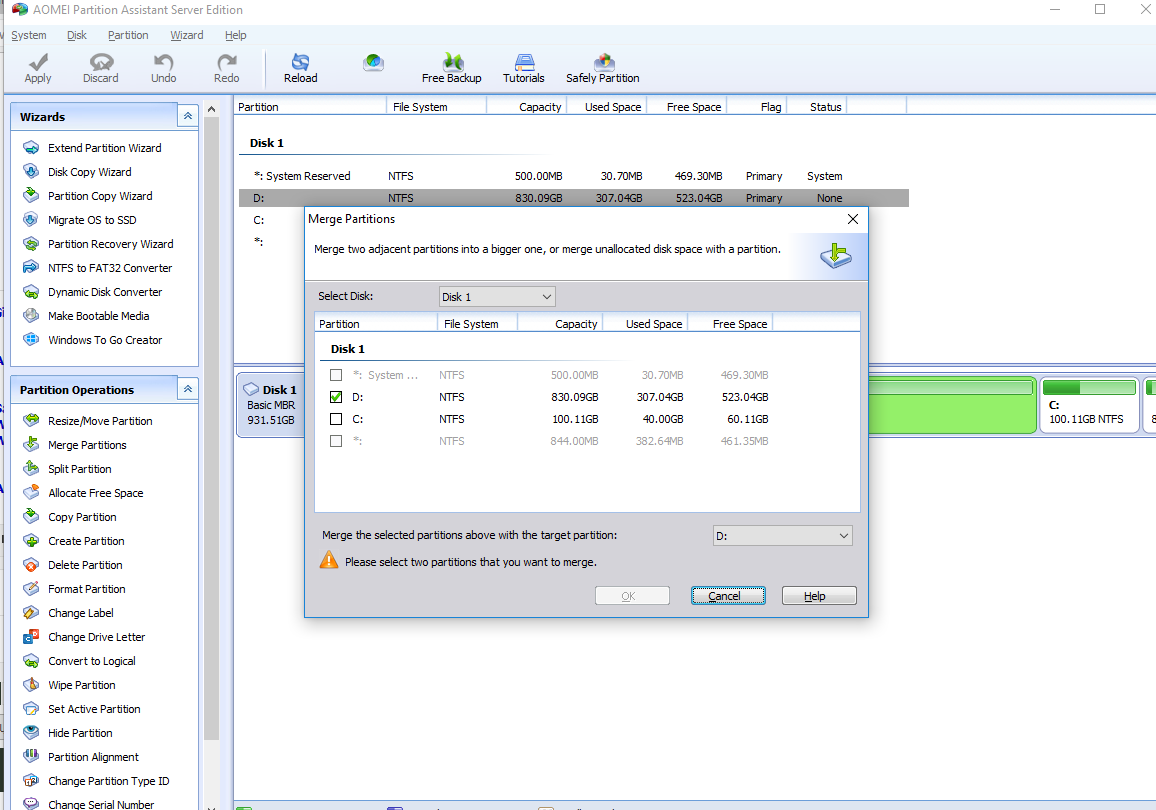The image size is (1156, 810).
Task: Select D: row in main partition list
Action: coord(573,198)
